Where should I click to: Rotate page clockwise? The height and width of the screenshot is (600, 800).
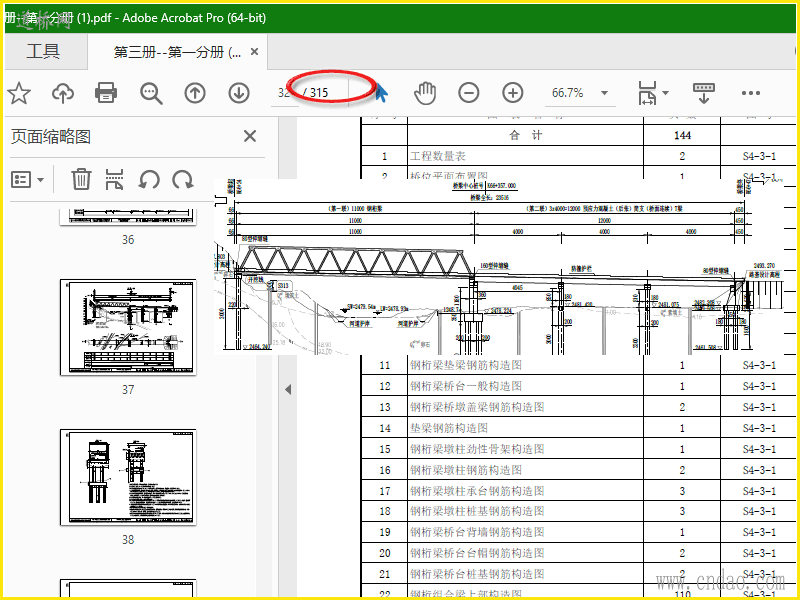coord(183,180)
